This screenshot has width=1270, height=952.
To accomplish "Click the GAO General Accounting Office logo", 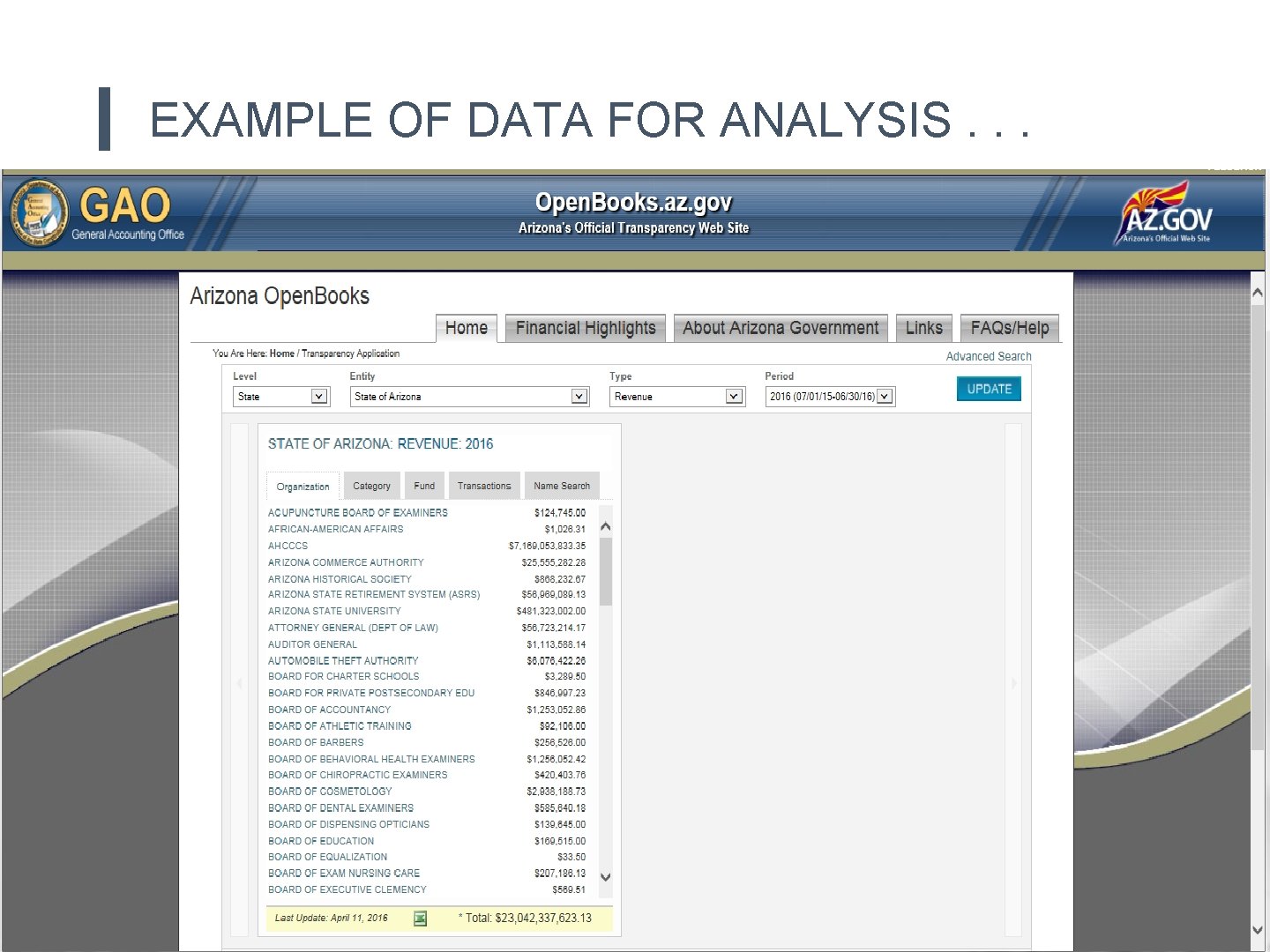I will [x=97, y=212].
